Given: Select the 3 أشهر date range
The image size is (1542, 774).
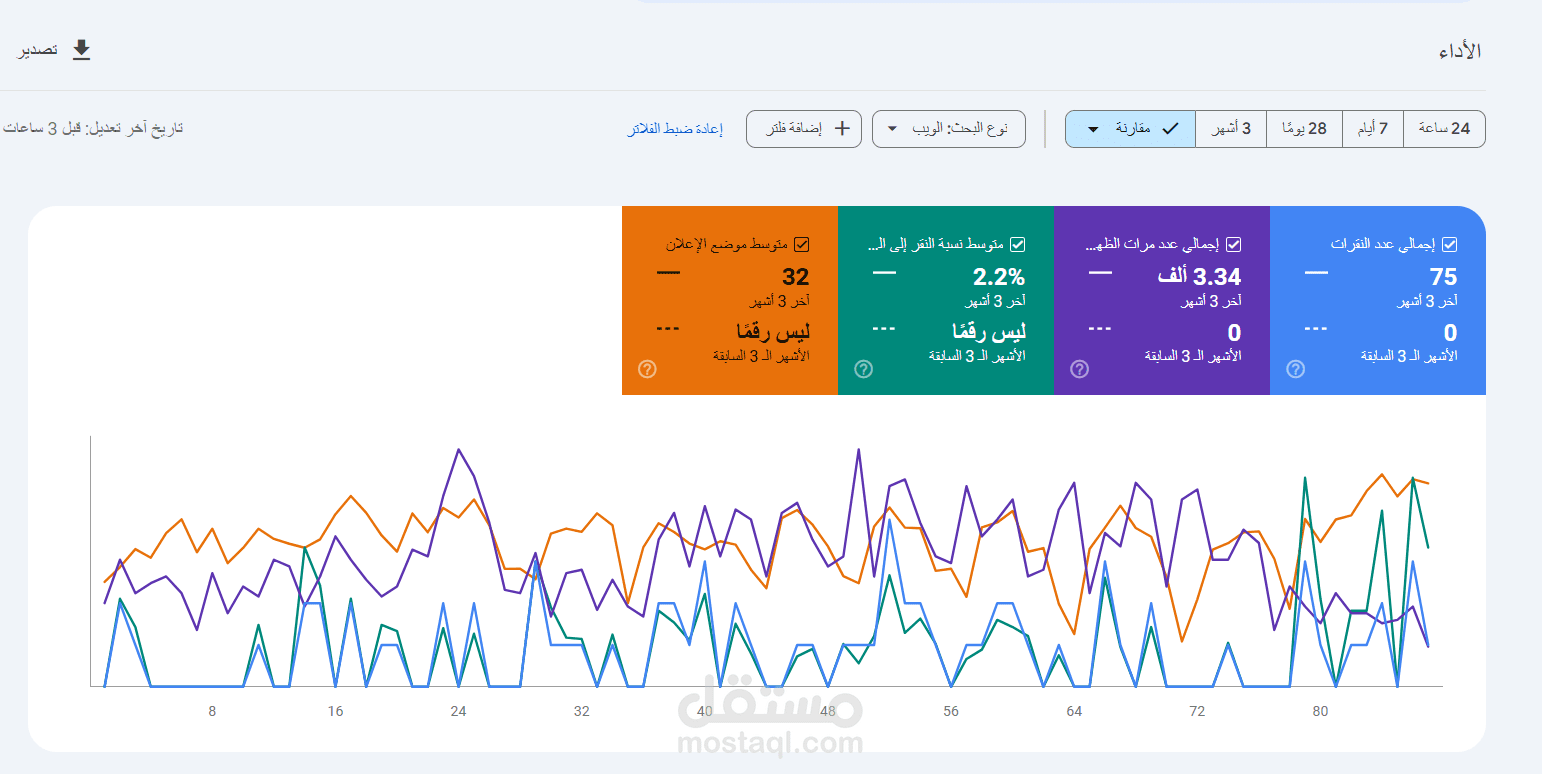Looking at the screenshot, I should [x=1231, y=129].
